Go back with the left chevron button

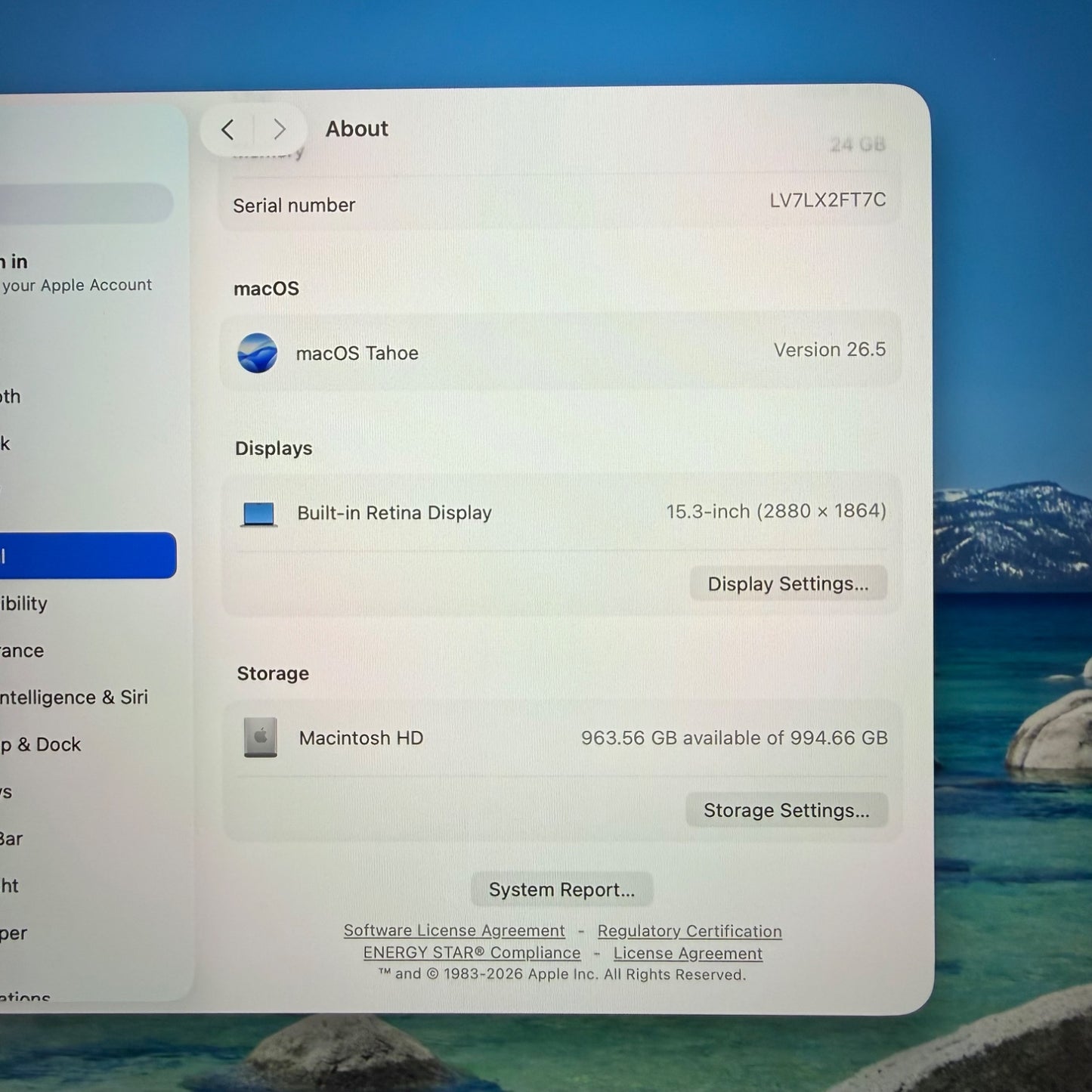click(x=227, y=129)
